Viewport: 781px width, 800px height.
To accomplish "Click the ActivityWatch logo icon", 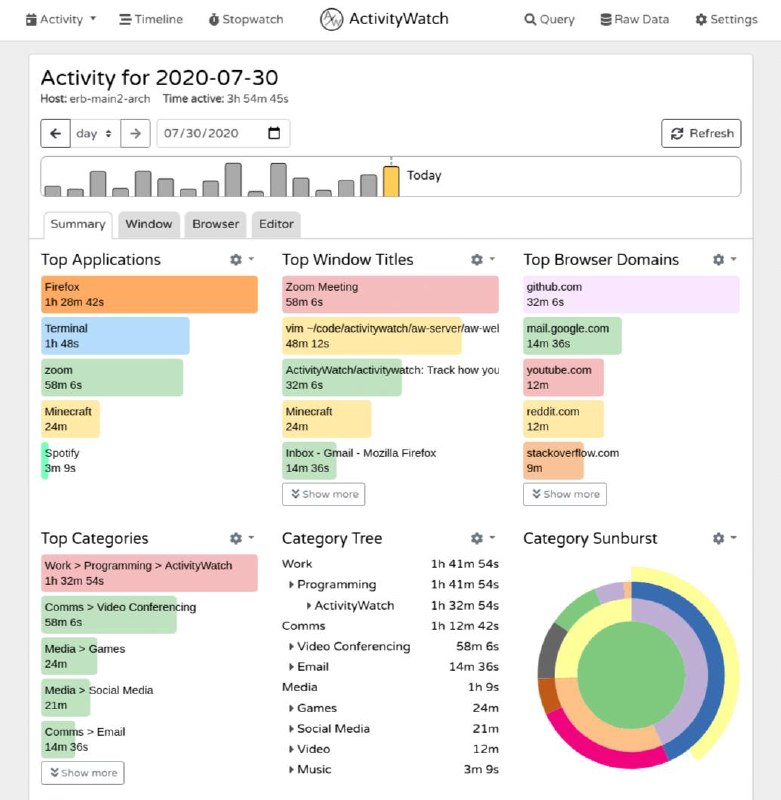I will [331, 19].
